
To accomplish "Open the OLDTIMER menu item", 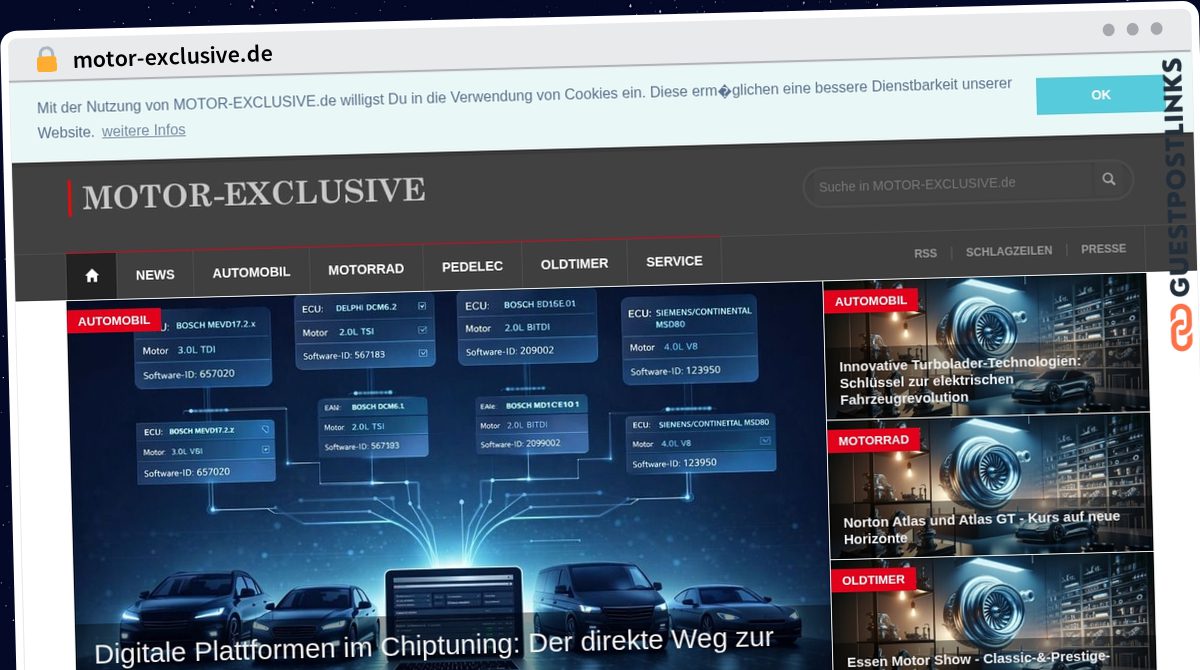I will tap(574, 264).
